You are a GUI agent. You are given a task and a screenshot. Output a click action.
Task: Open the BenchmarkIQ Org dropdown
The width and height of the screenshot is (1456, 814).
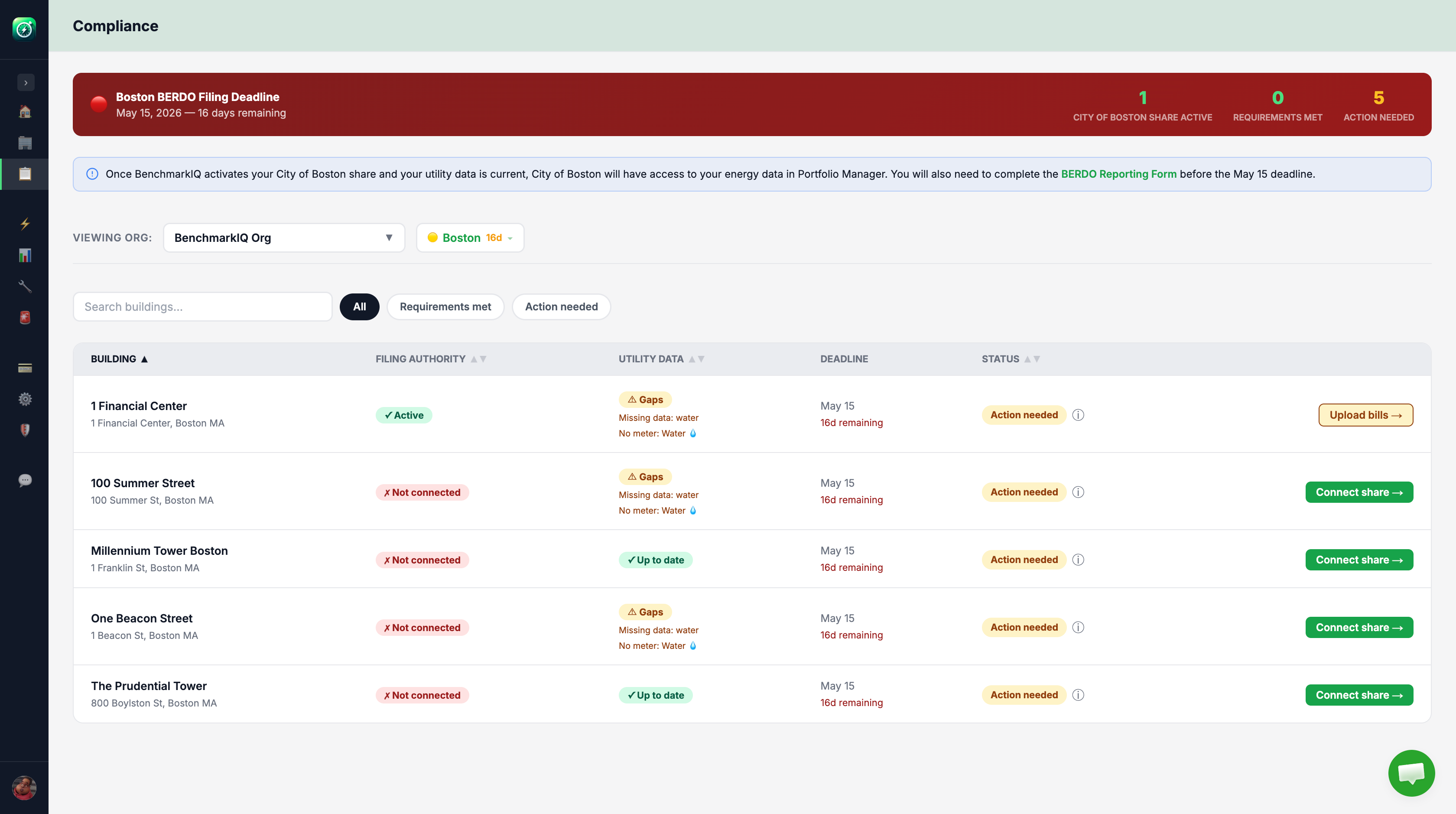point(284,238)
